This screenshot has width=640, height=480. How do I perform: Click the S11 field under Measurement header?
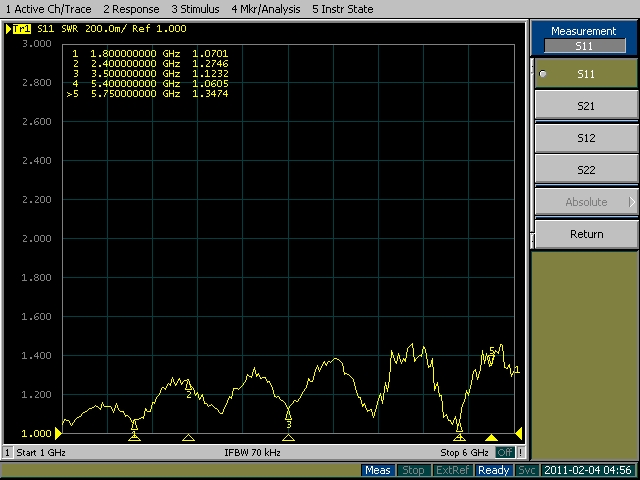coord(584,46)
